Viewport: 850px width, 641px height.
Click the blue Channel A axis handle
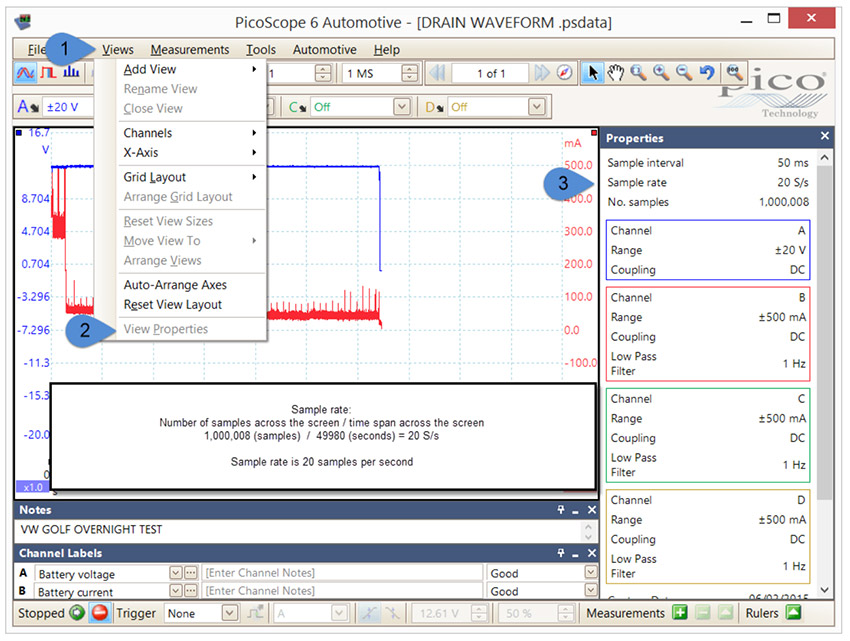(x=19, y=132)
